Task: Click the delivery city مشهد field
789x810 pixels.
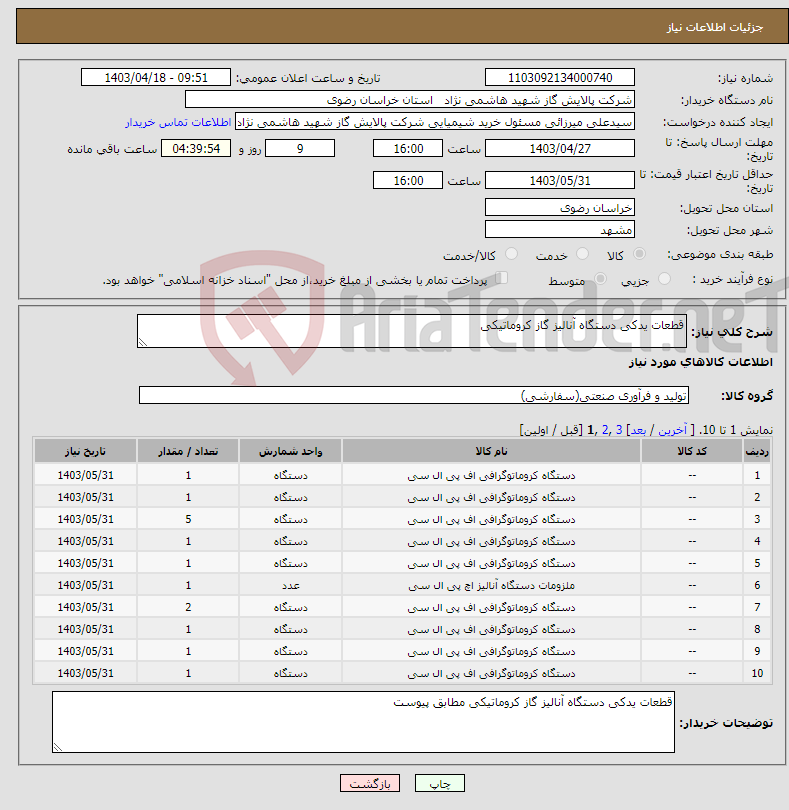Action: tap(560, 230)
